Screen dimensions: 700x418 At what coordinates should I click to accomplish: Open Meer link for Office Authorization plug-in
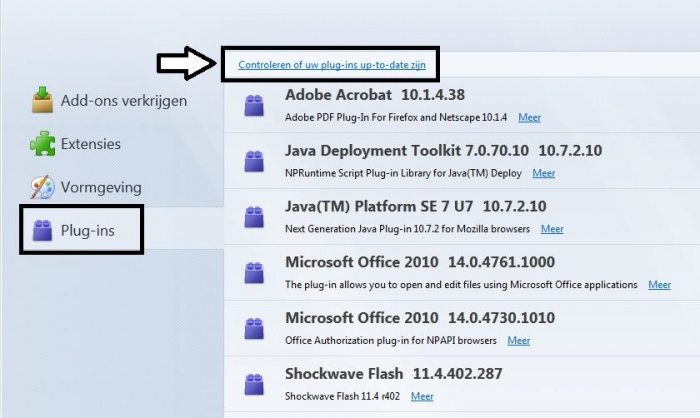(518, 341)
